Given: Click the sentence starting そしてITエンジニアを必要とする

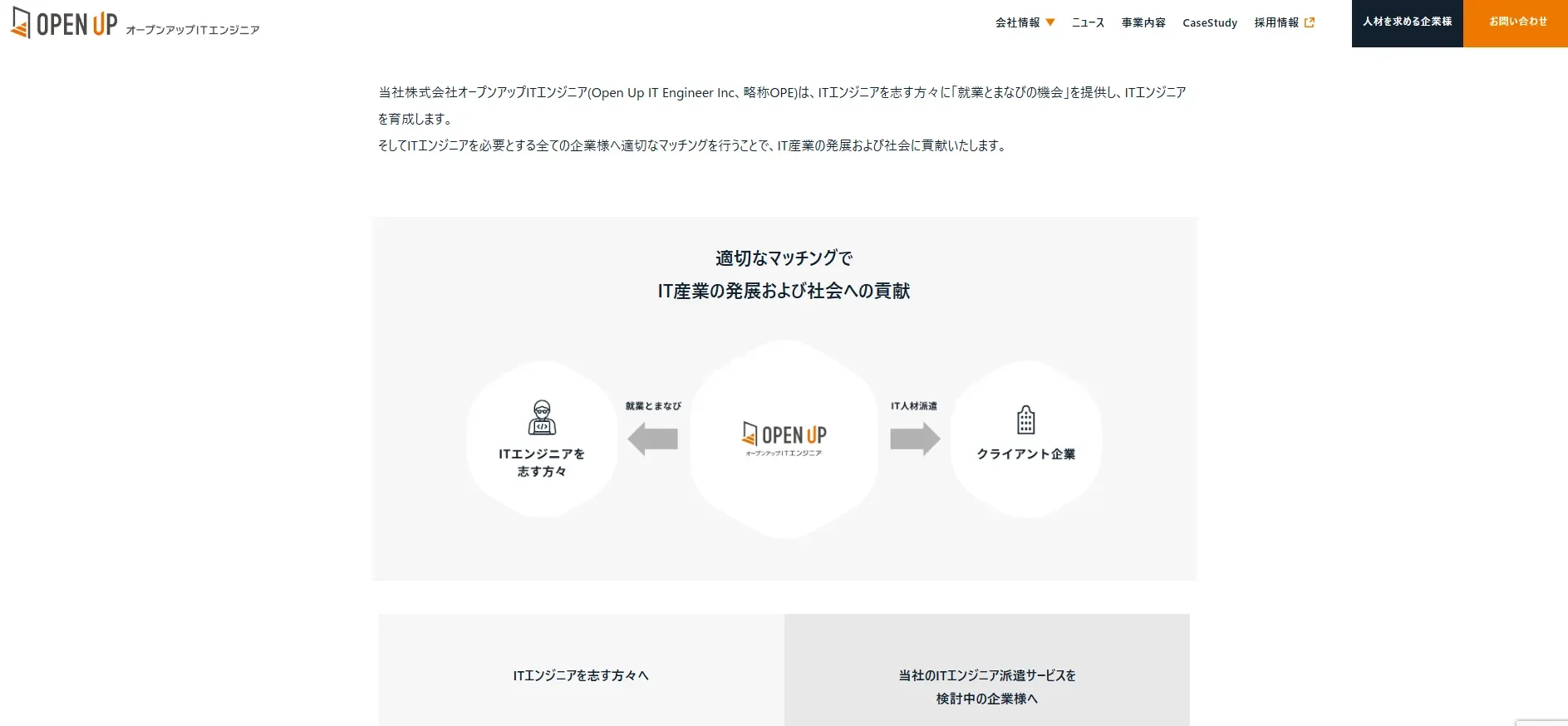Looking at the screenshot, I should pos(694,145).
